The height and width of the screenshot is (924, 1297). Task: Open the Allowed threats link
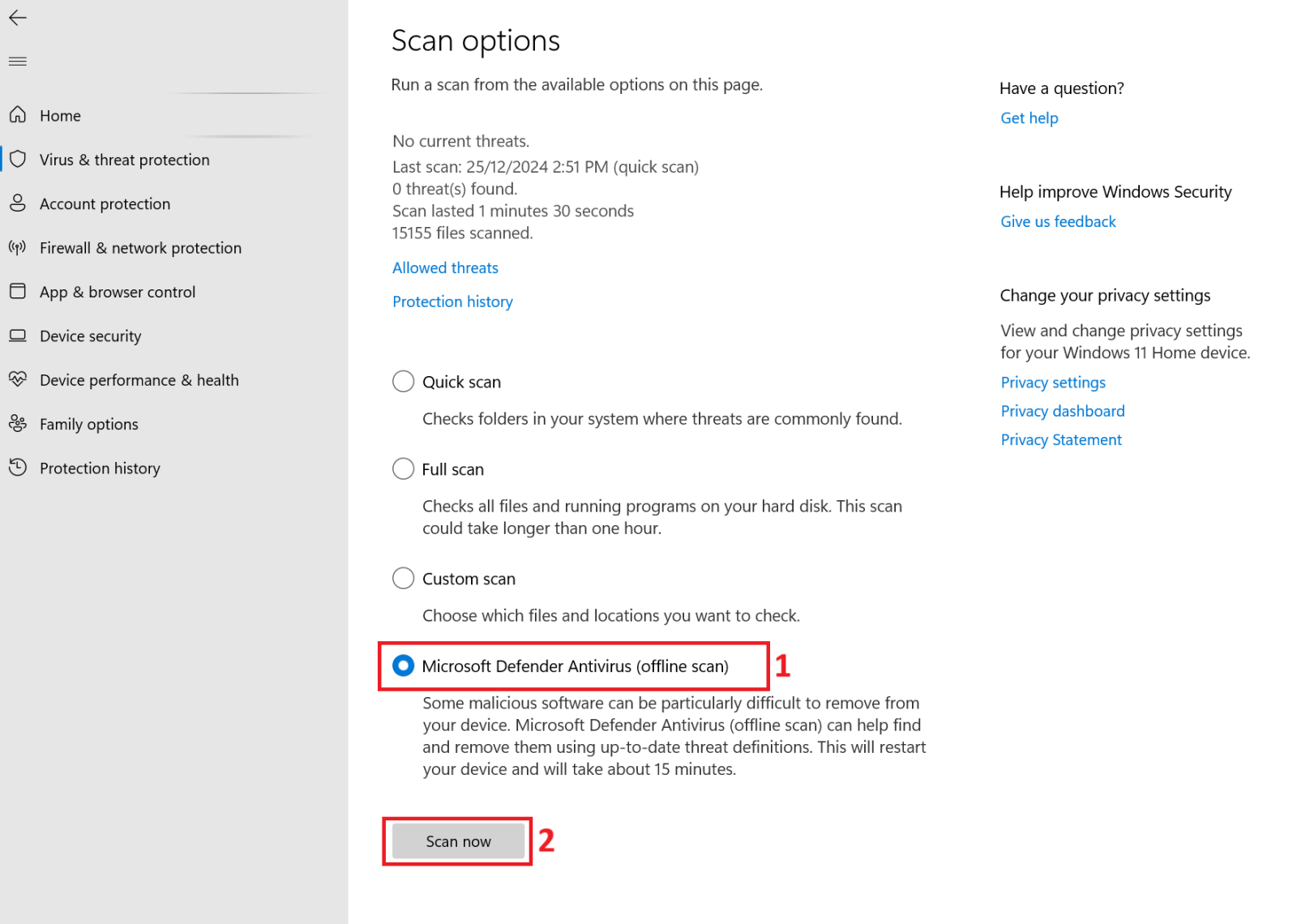point(445,267)
